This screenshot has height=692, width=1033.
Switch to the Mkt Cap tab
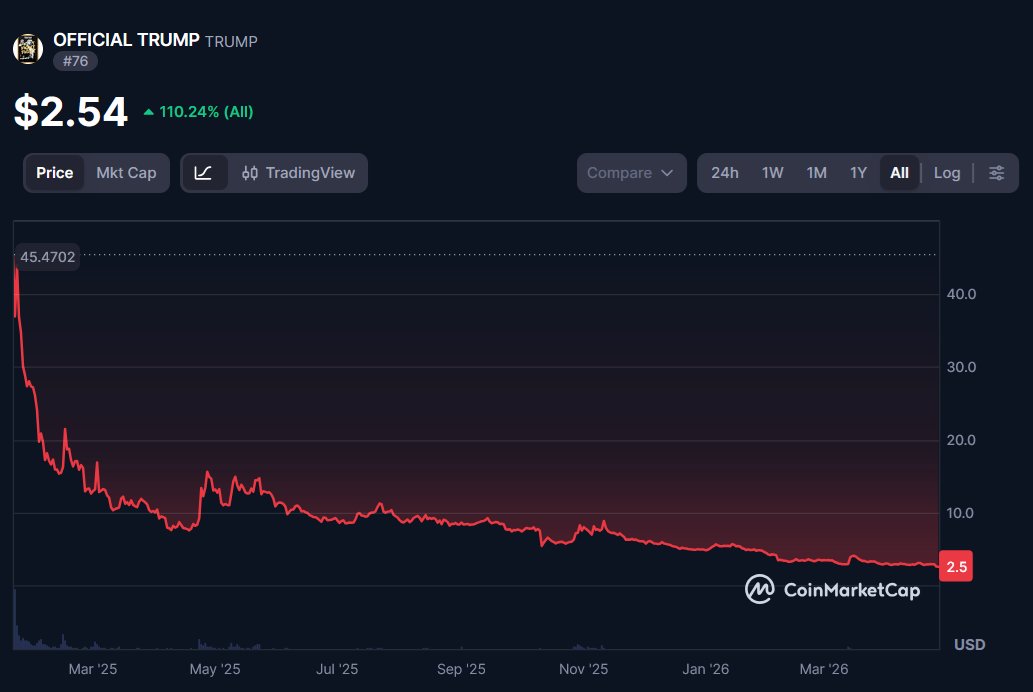(126, 173)
